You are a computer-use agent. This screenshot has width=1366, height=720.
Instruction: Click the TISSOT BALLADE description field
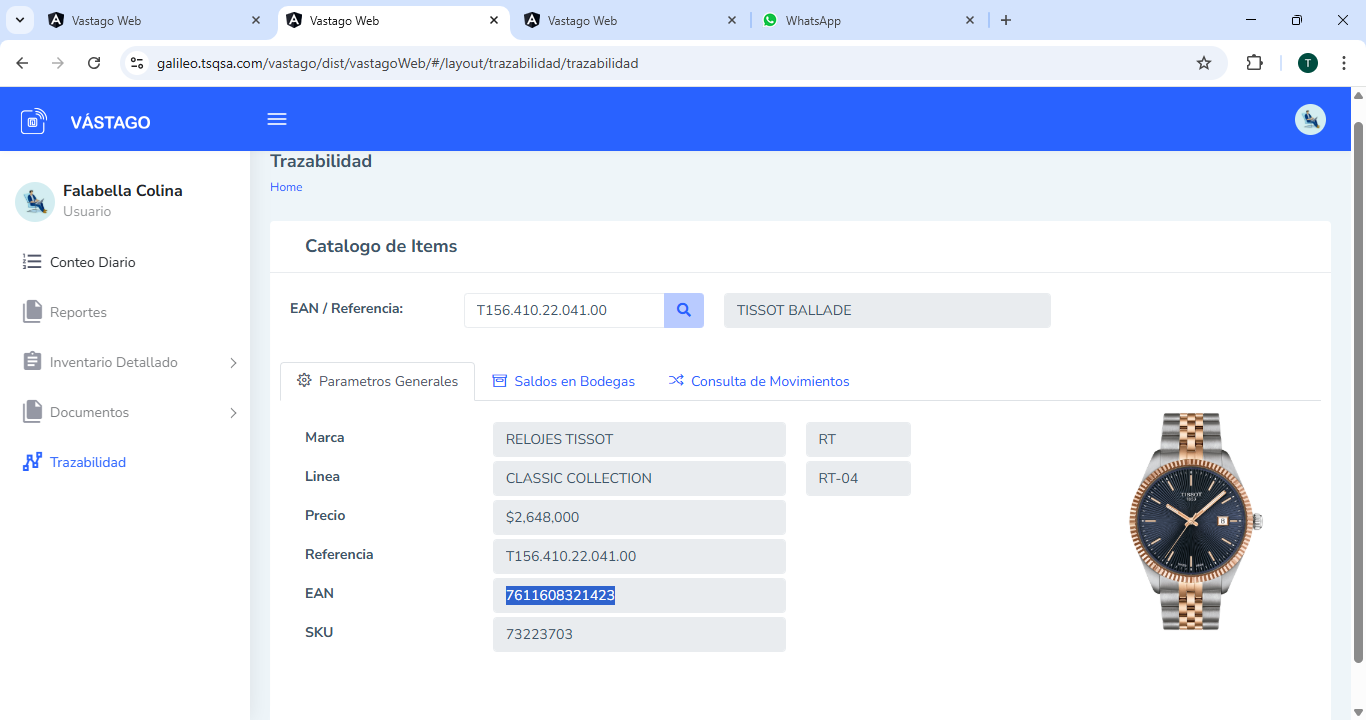tap(887, 310)
